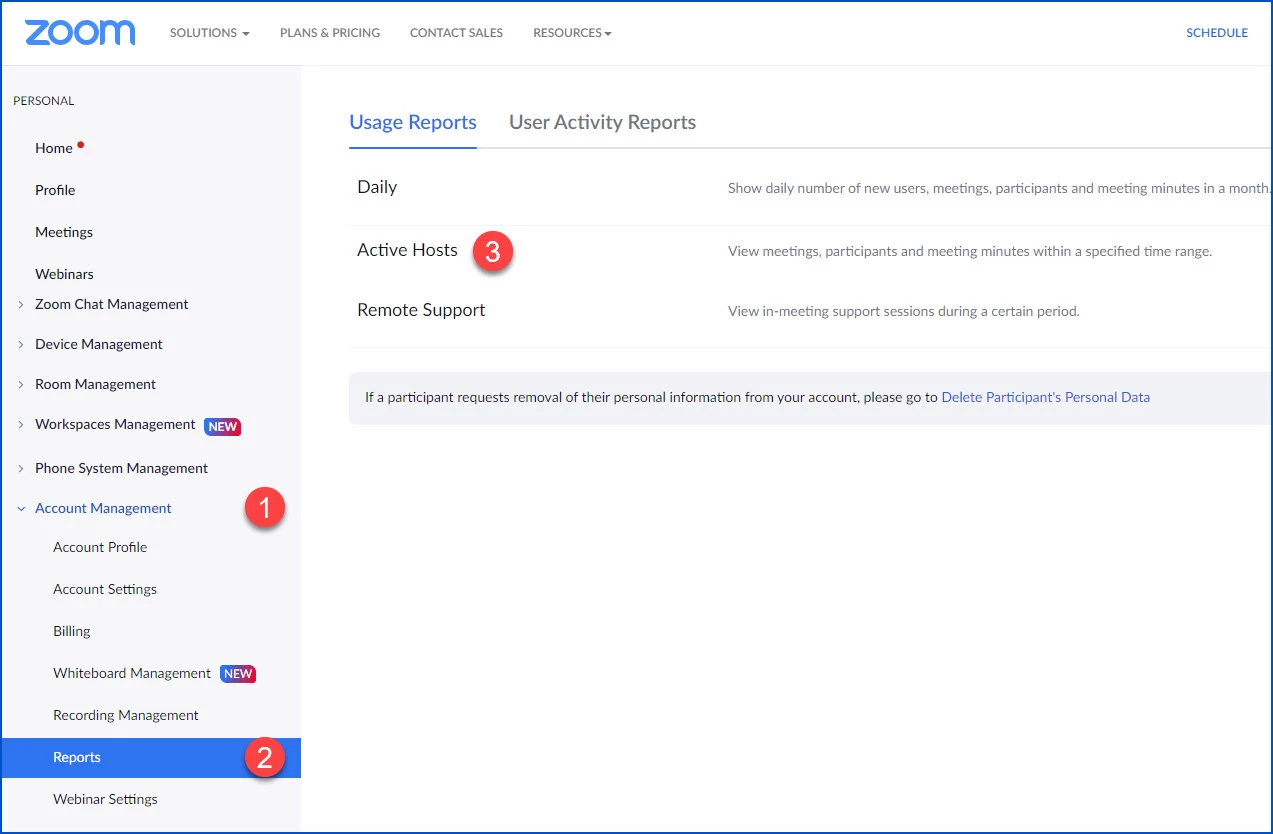Select Workspaces Management item

coord(115,424)
